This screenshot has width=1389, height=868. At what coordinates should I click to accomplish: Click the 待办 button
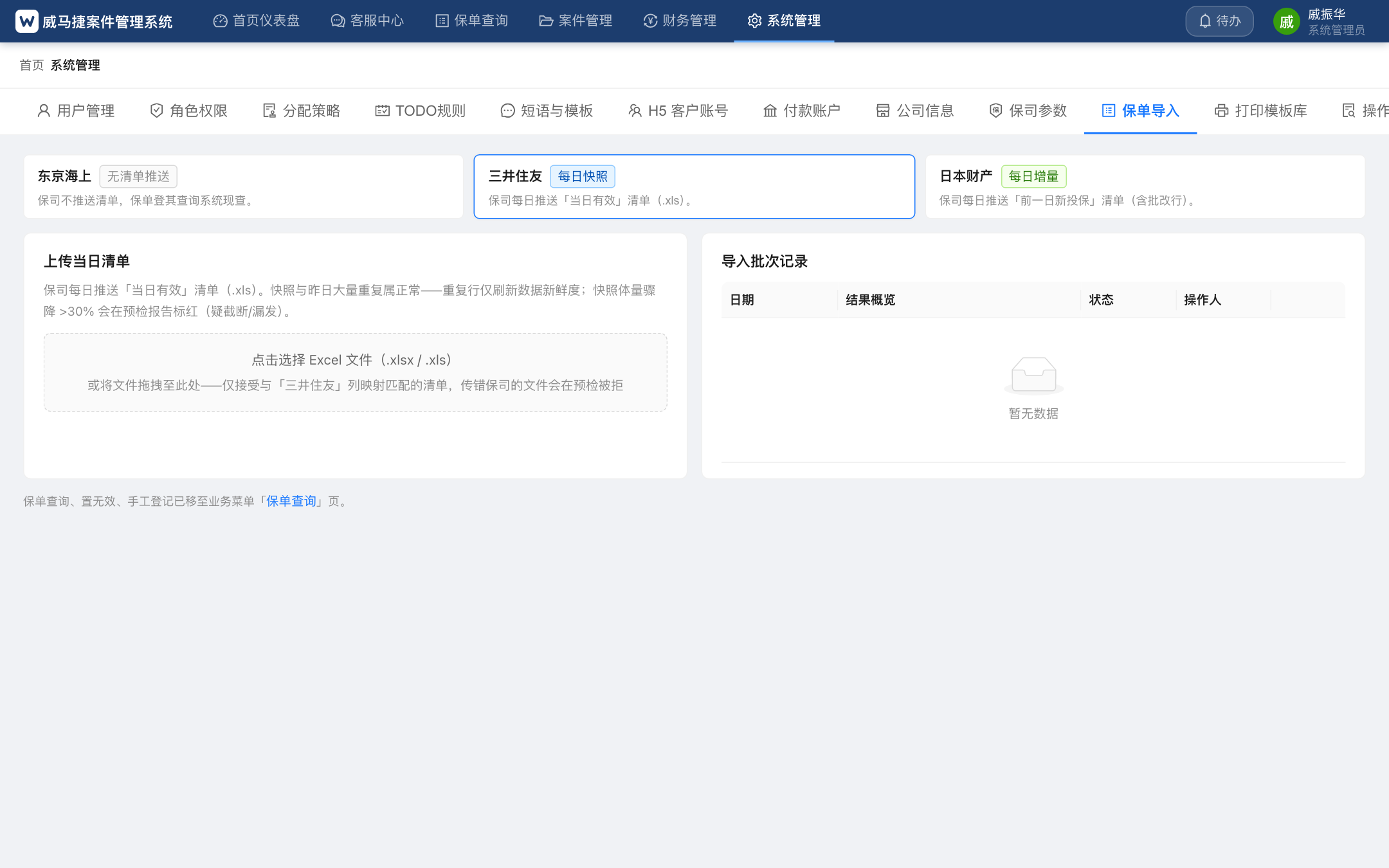click(1219, 21)
